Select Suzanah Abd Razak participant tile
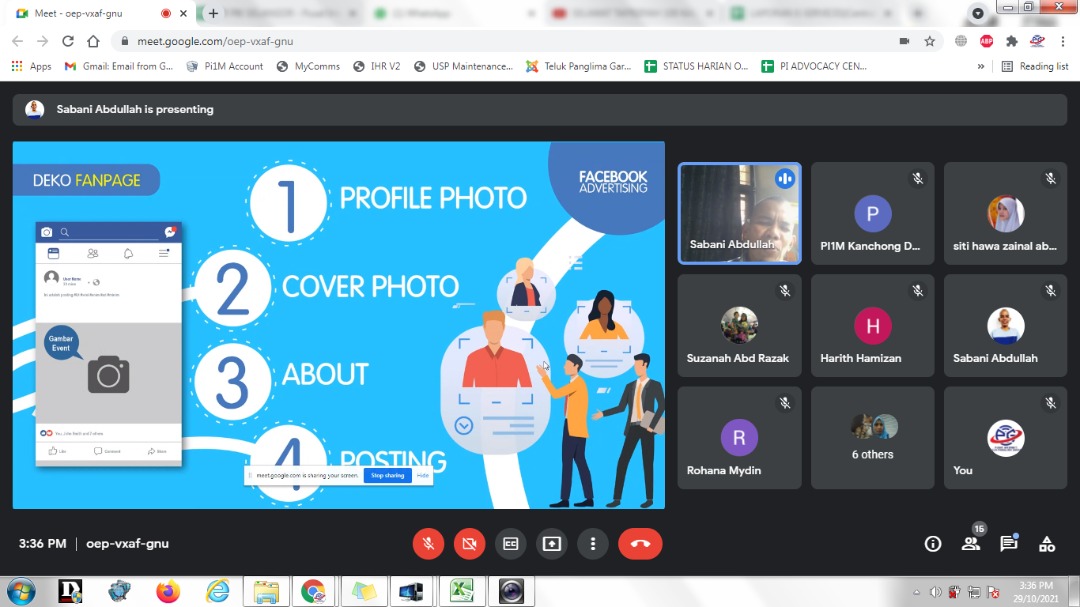 tap(739, 325)
